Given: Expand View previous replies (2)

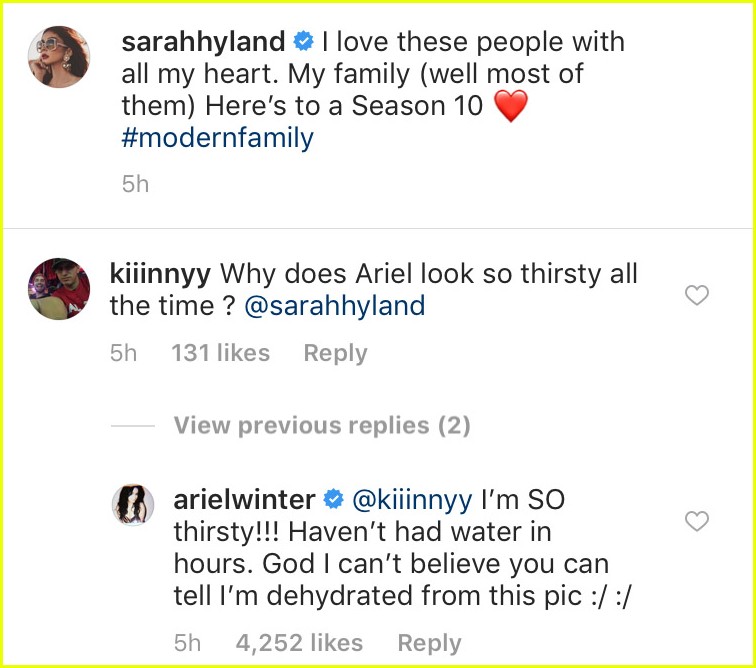Looking at the screenshot, I should tap(321, 426).
